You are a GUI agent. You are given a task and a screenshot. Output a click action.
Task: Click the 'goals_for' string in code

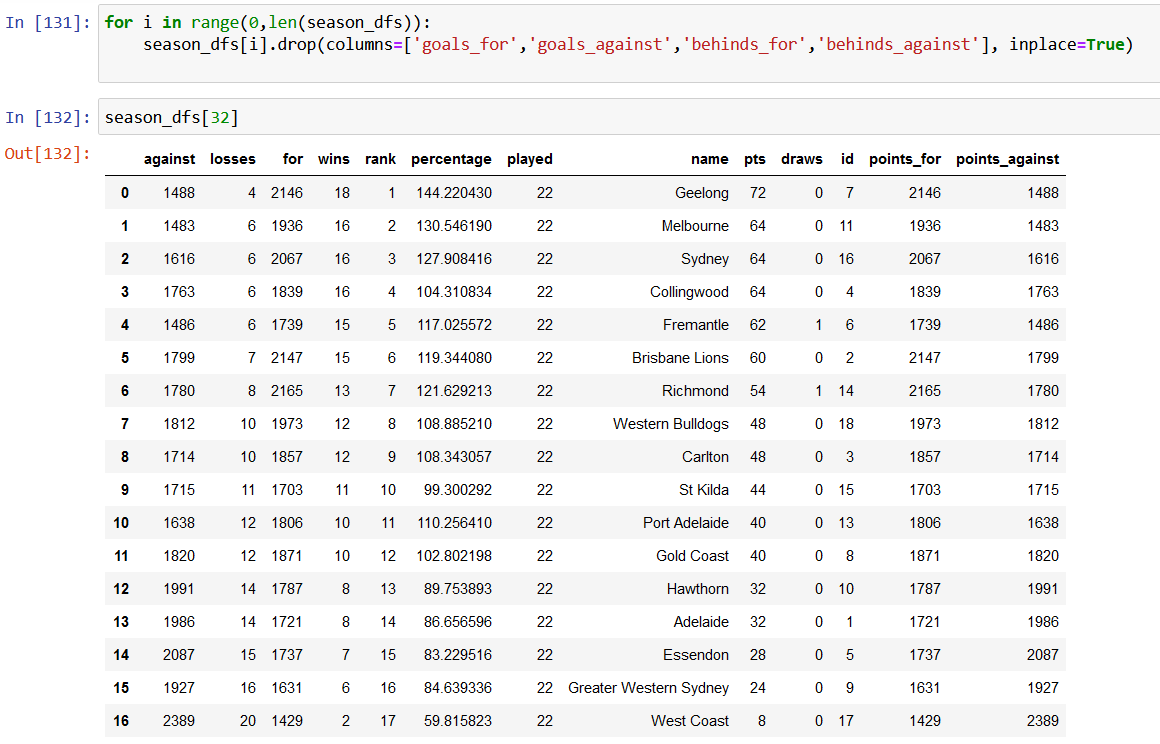(x=465, y=44)
